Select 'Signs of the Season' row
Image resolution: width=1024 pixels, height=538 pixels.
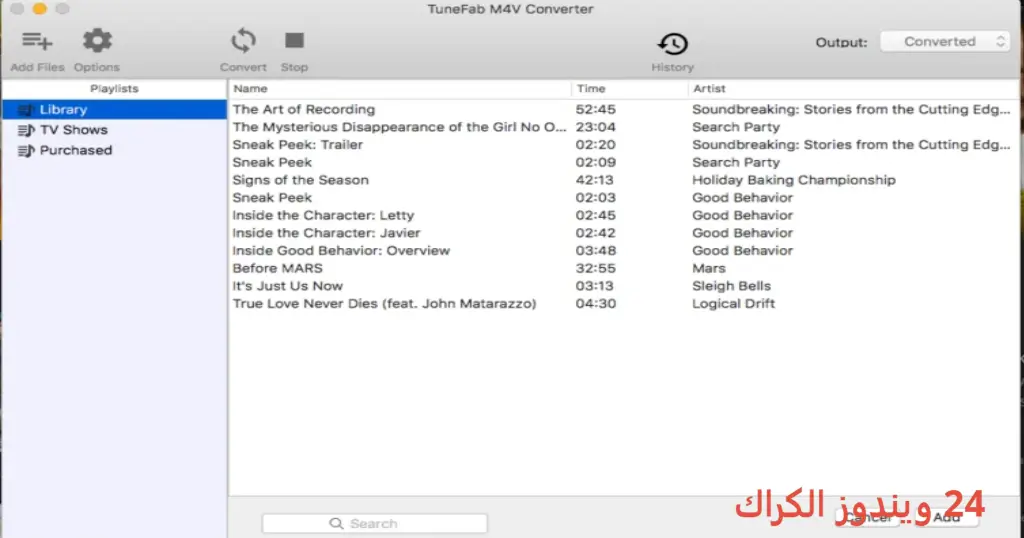point(624,180)
